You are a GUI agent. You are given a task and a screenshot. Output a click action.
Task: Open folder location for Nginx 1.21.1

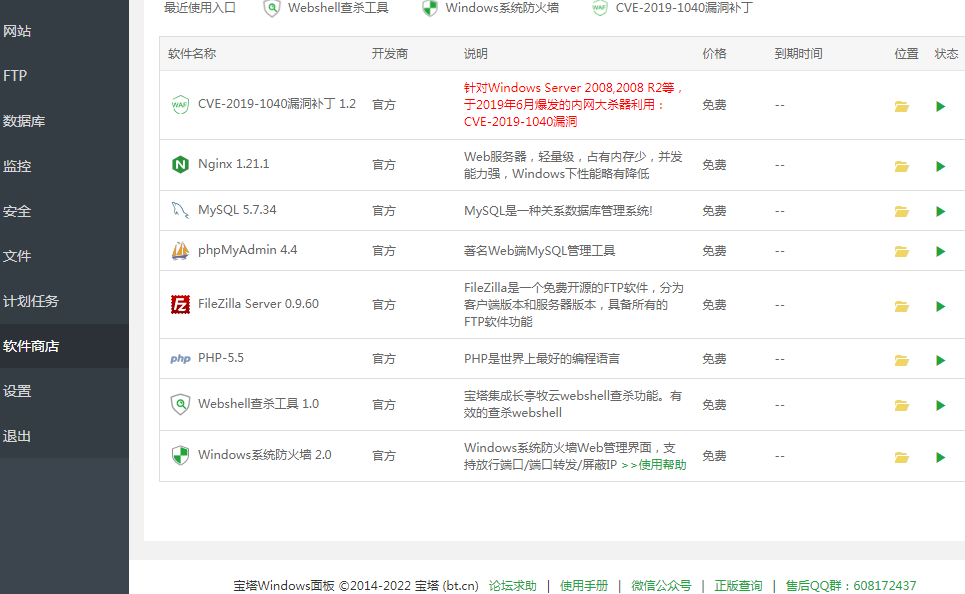[x=902, y=166]
